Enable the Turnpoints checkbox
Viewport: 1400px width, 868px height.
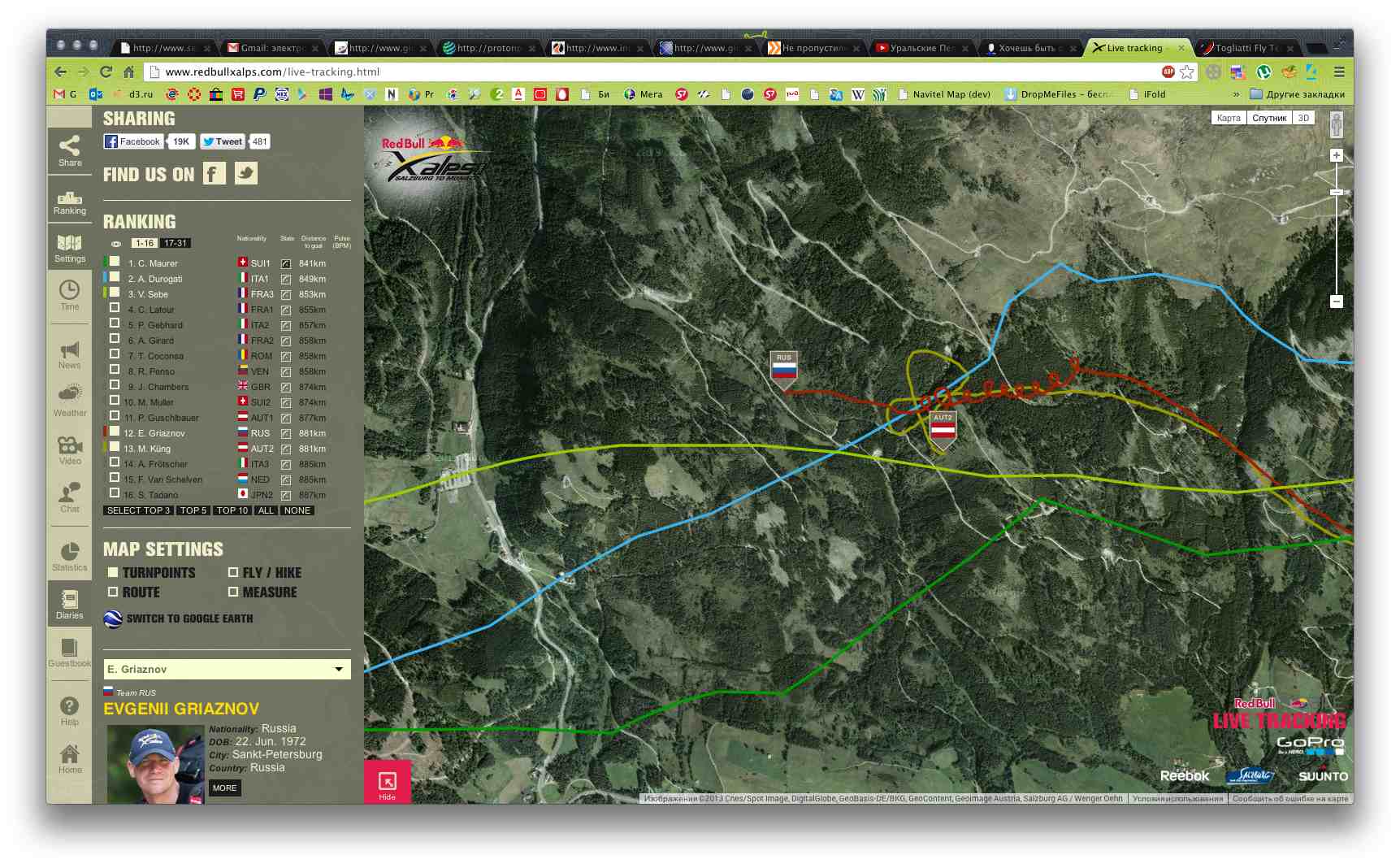tap(114, 572)
